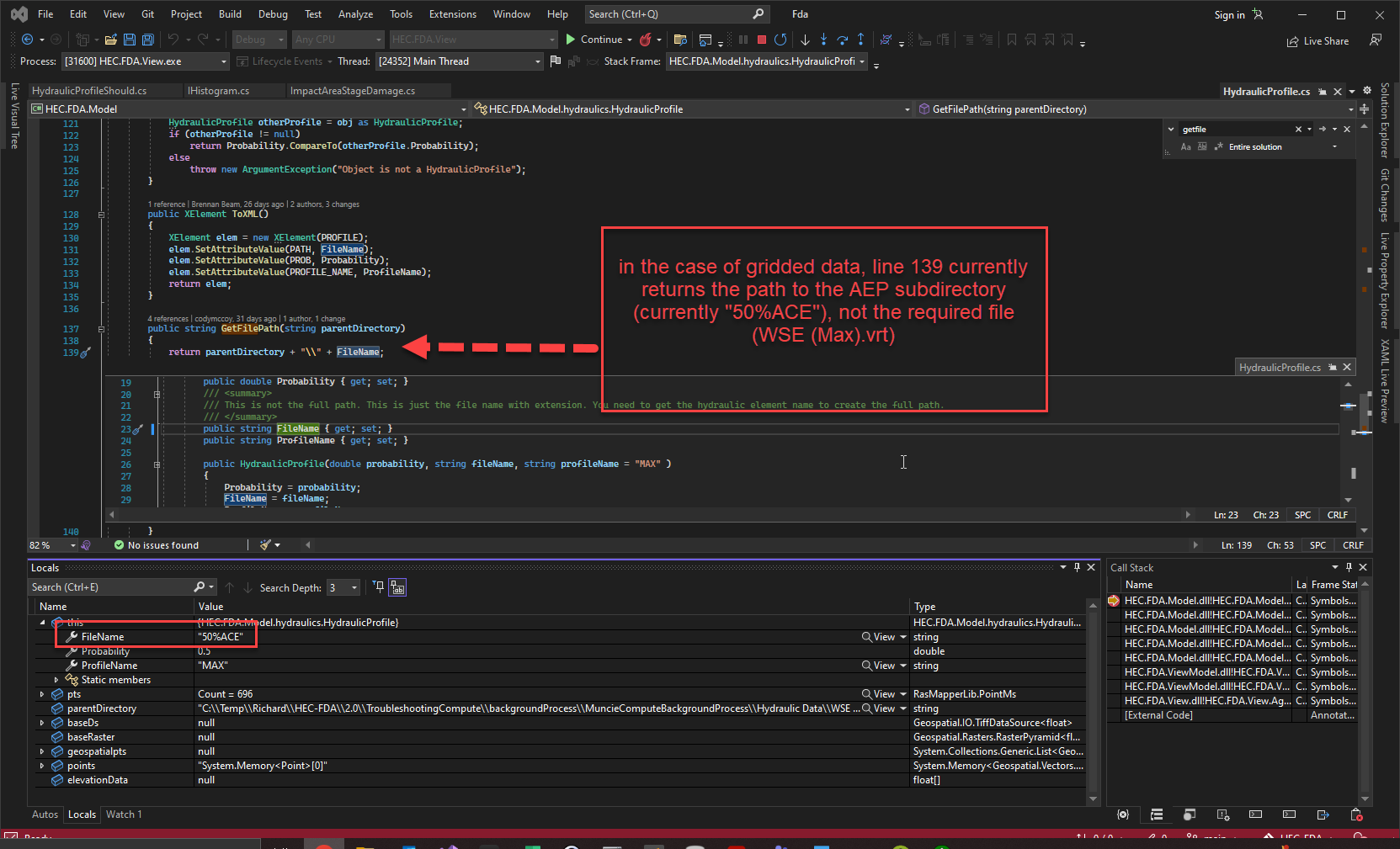Restart the debug session icon
This screenshot has height=849, width=1400.
(780, 39)
